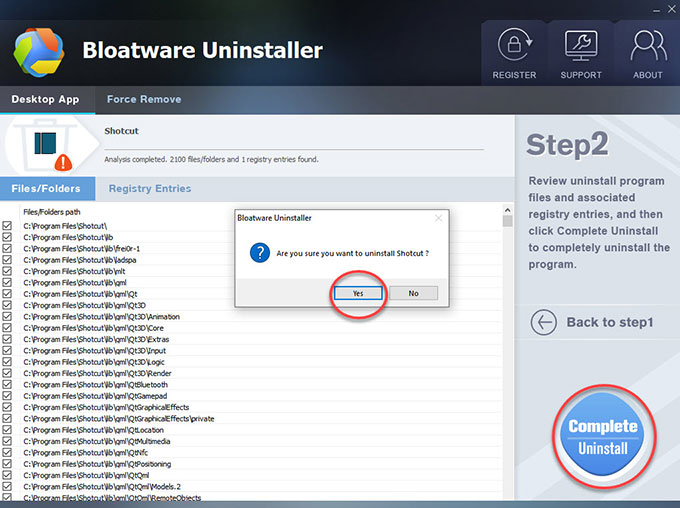Close the Bloatware Uninstaller window
The height and width of the screenshot is (508, 680).
click(x=672, y=10)
